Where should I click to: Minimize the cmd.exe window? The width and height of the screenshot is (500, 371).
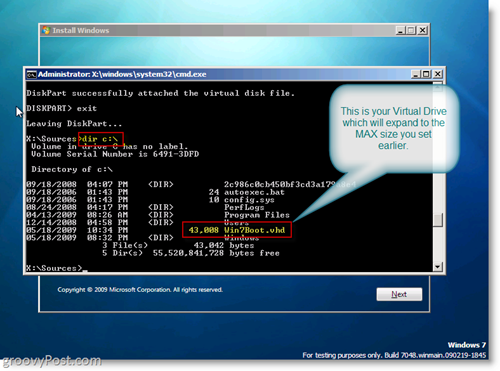(415, 74)
